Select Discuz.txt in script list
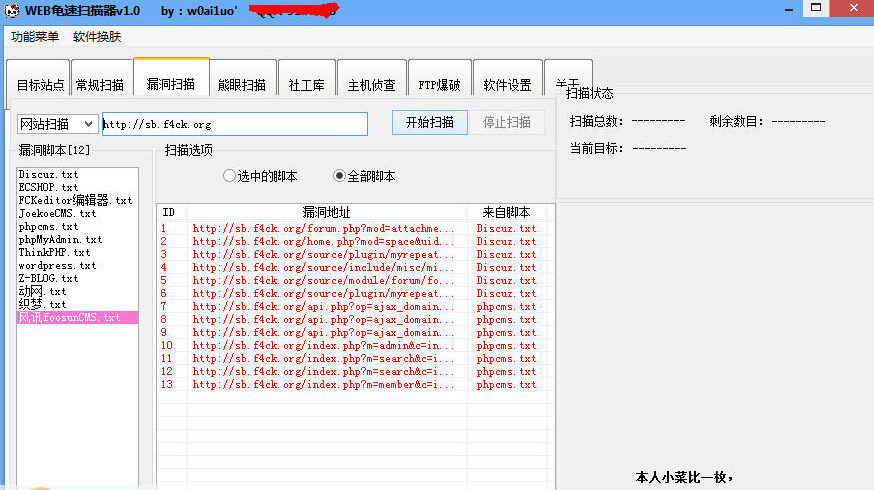The width and height of the screenshot is (874, 490). pos(77,174)
